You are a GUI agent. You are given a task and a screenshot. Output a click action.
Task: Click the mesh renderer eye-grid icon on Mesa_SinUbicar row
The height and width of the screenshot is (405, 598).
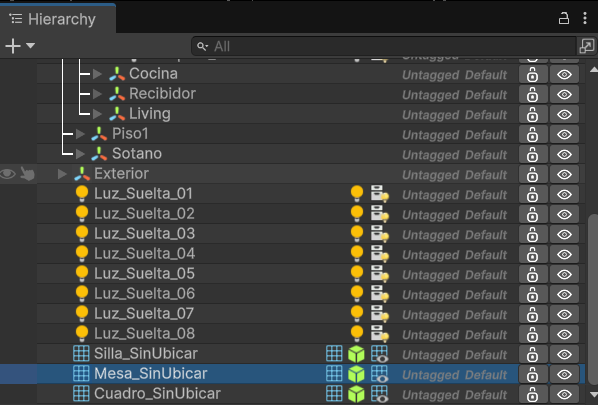pyautogui.click(x=380, y=374)
